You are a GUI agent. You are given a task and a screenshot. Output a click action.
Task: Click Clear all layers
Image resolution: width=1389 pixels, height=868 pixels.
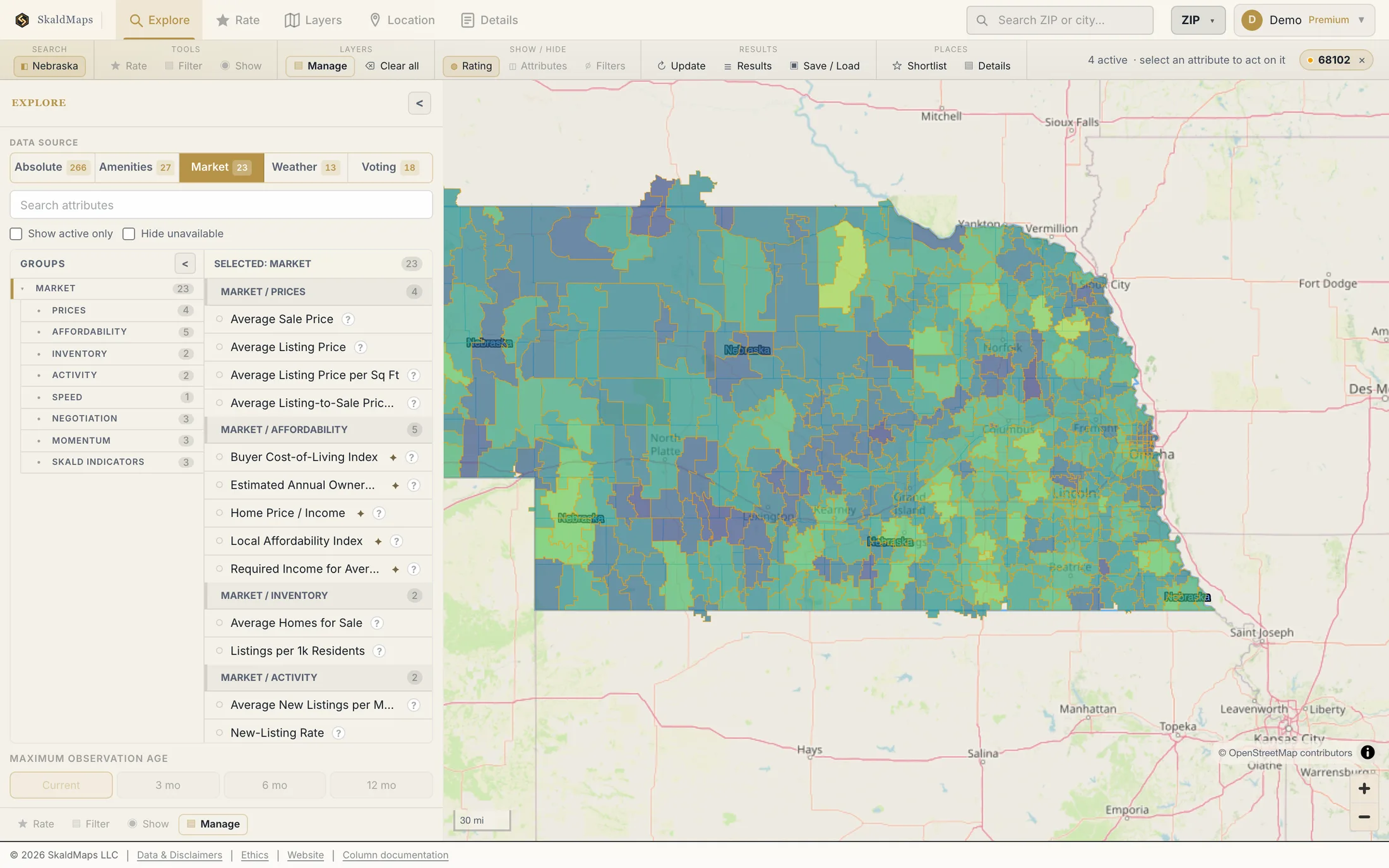coord(392,66)
